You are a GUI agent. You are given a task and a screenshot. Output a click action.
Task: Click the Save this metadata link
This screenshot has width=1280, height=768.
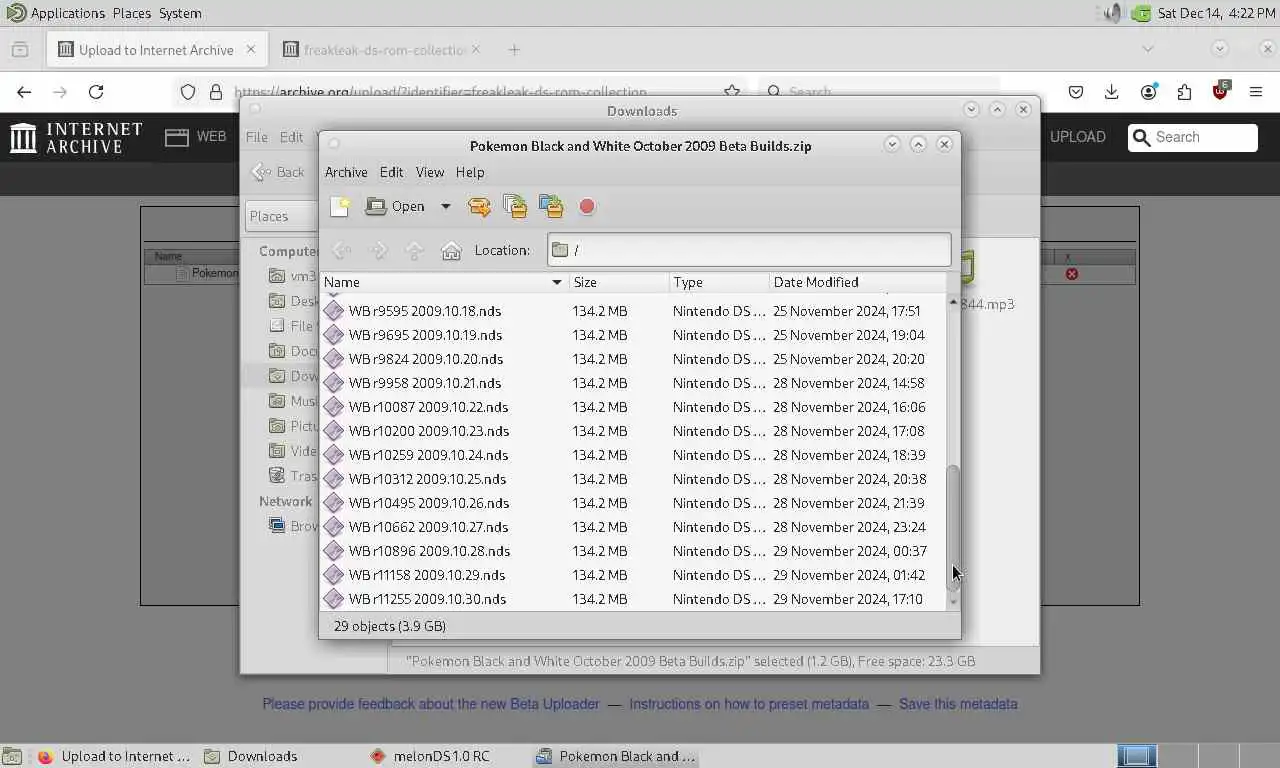pos(958,704)
